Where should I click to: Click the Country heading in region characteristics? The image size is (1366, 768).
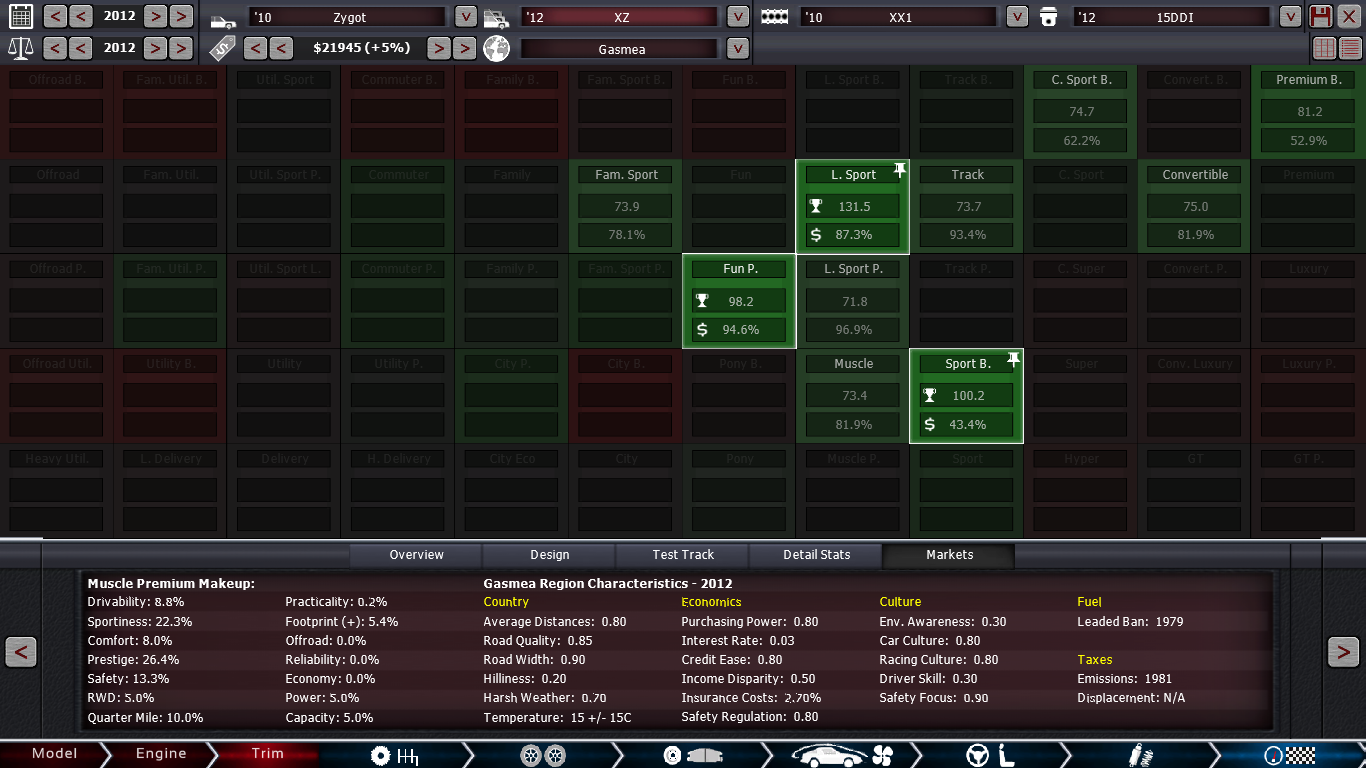pos(506,602)
